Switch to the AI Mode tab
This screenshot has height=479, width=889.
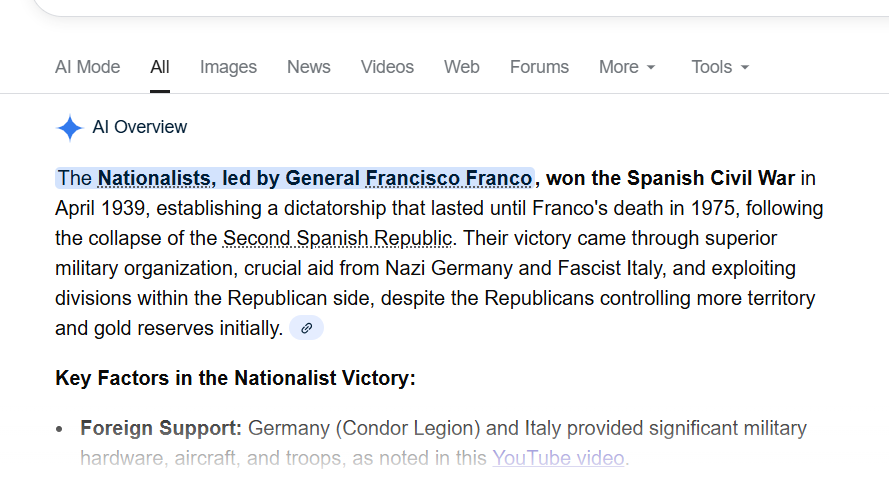click(x=87, y=67)
